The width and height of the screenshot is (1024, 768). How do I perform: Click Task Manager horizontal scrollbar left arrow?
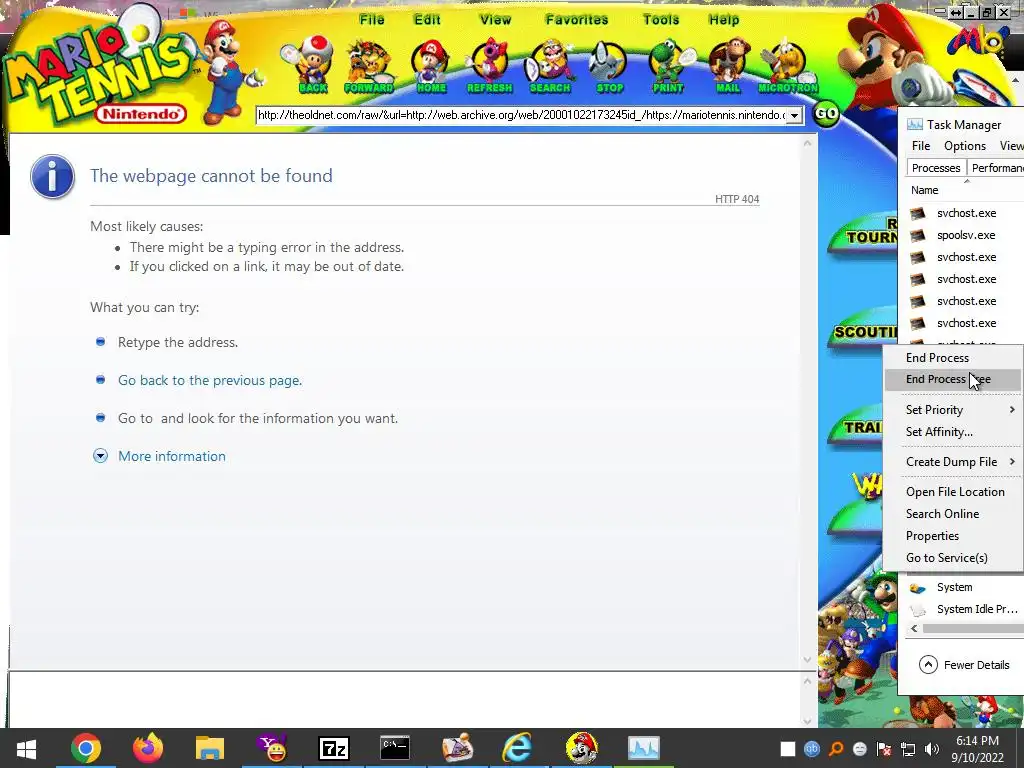(x=914, y=628)
